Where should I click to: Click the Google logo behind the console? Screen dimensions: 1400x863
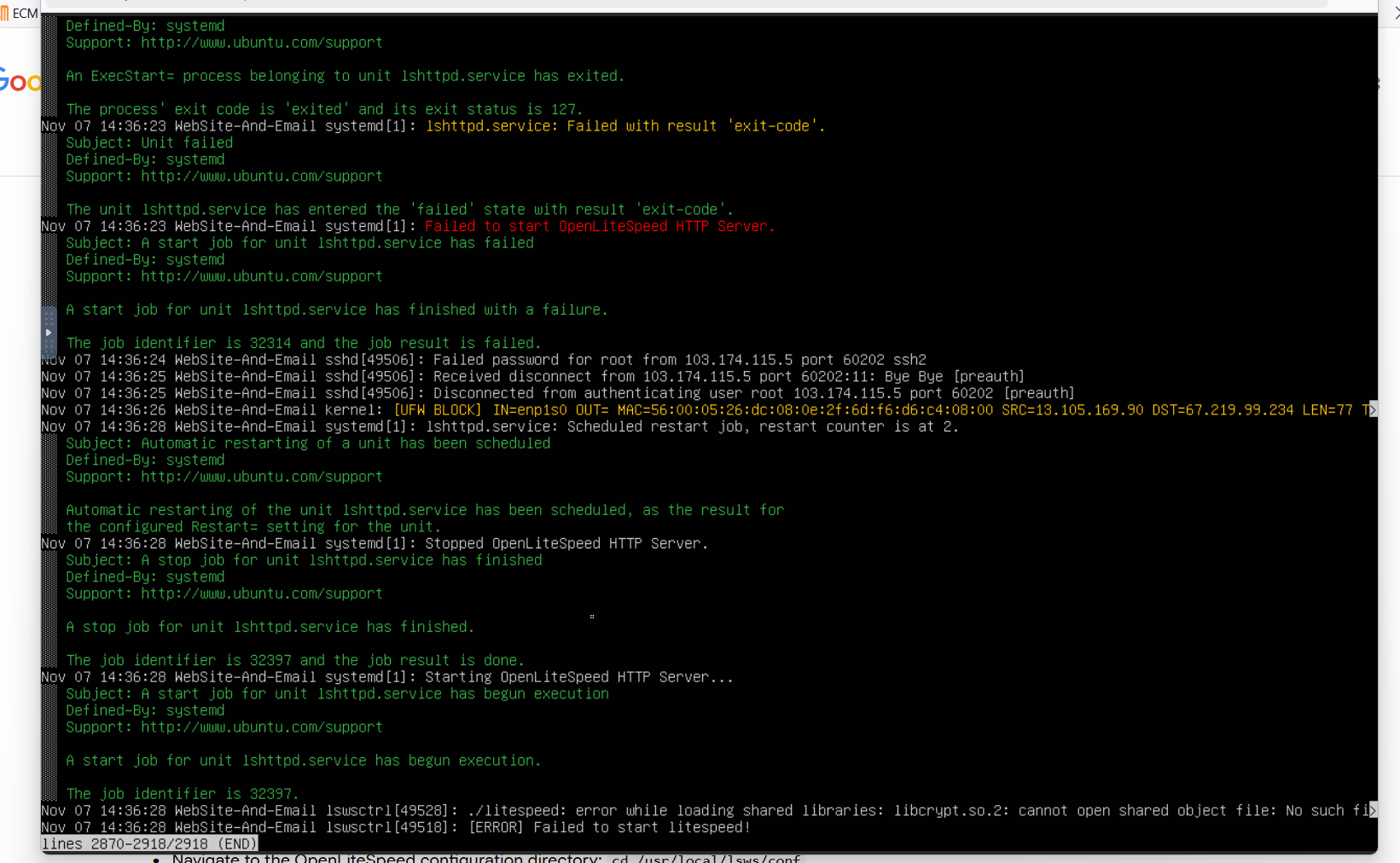[19, 82]
